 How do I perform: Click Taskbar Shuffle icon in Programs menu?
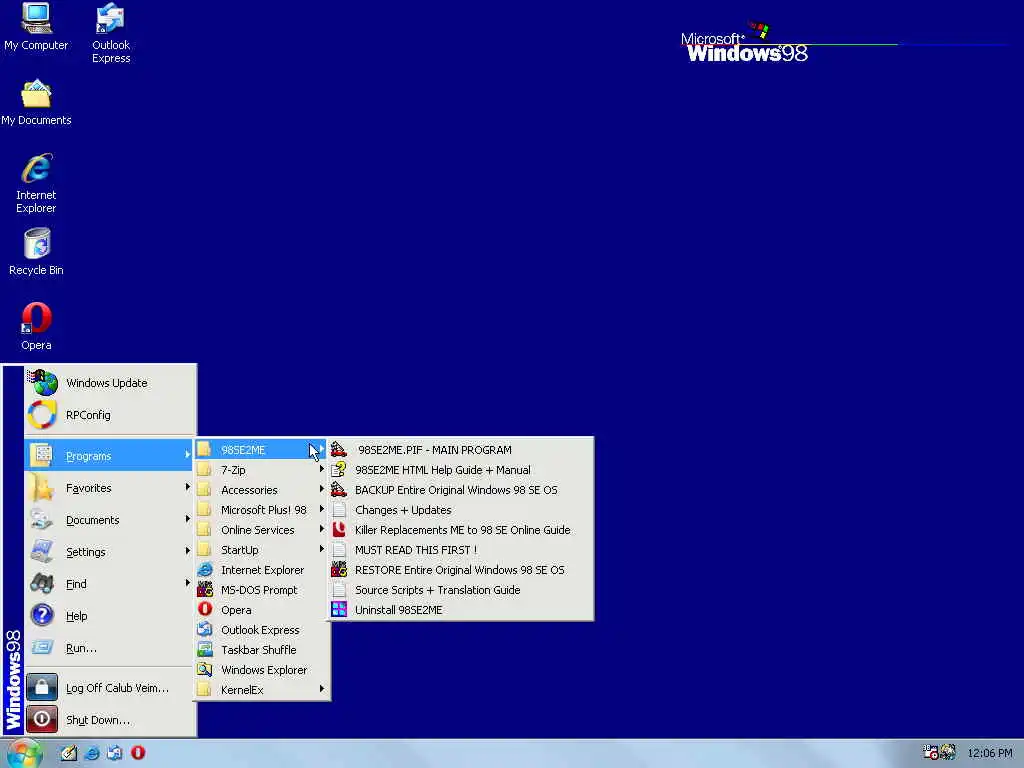point(205,650)
